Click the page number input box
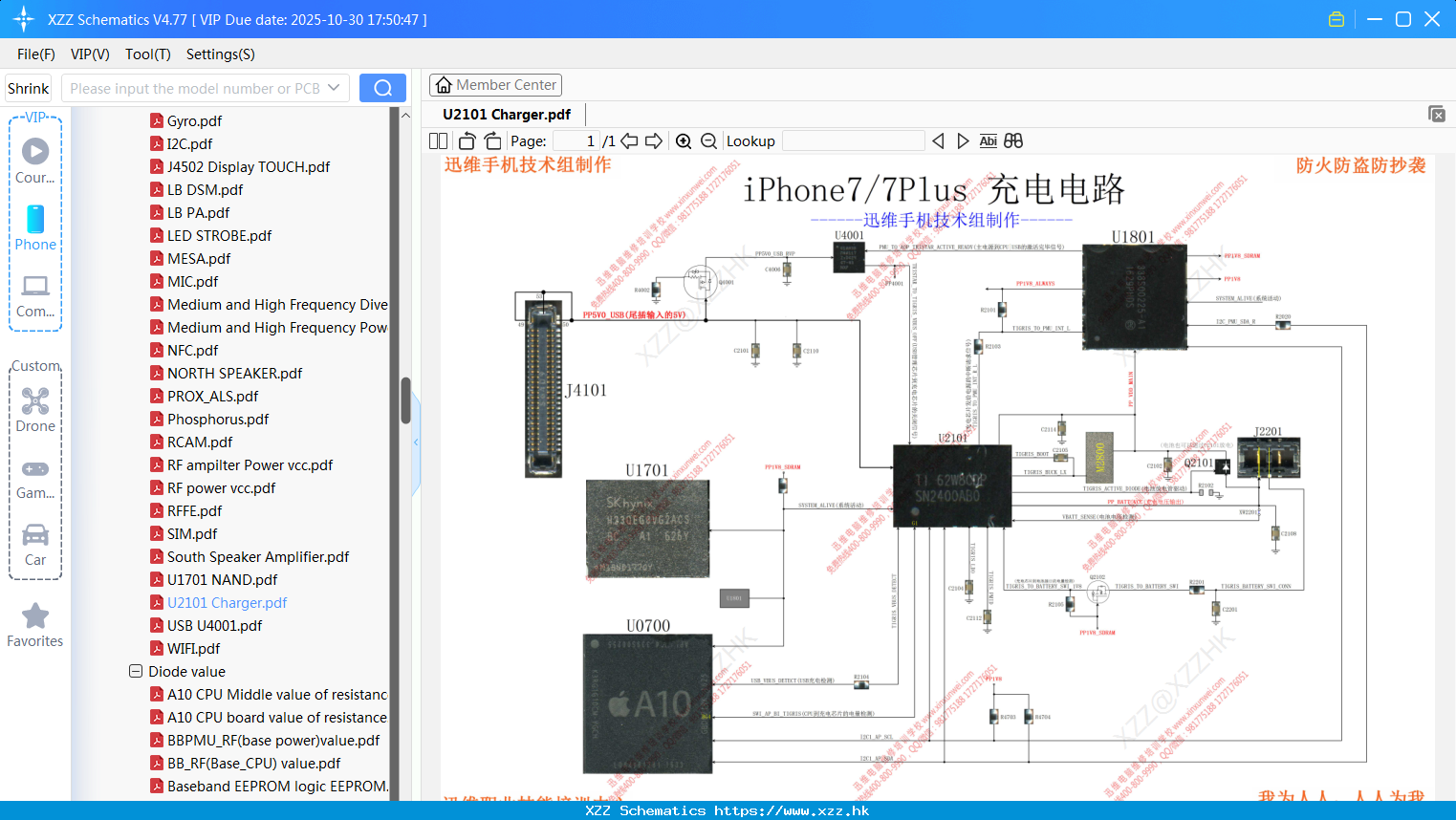1456x820 pixels. click(576, 140)
